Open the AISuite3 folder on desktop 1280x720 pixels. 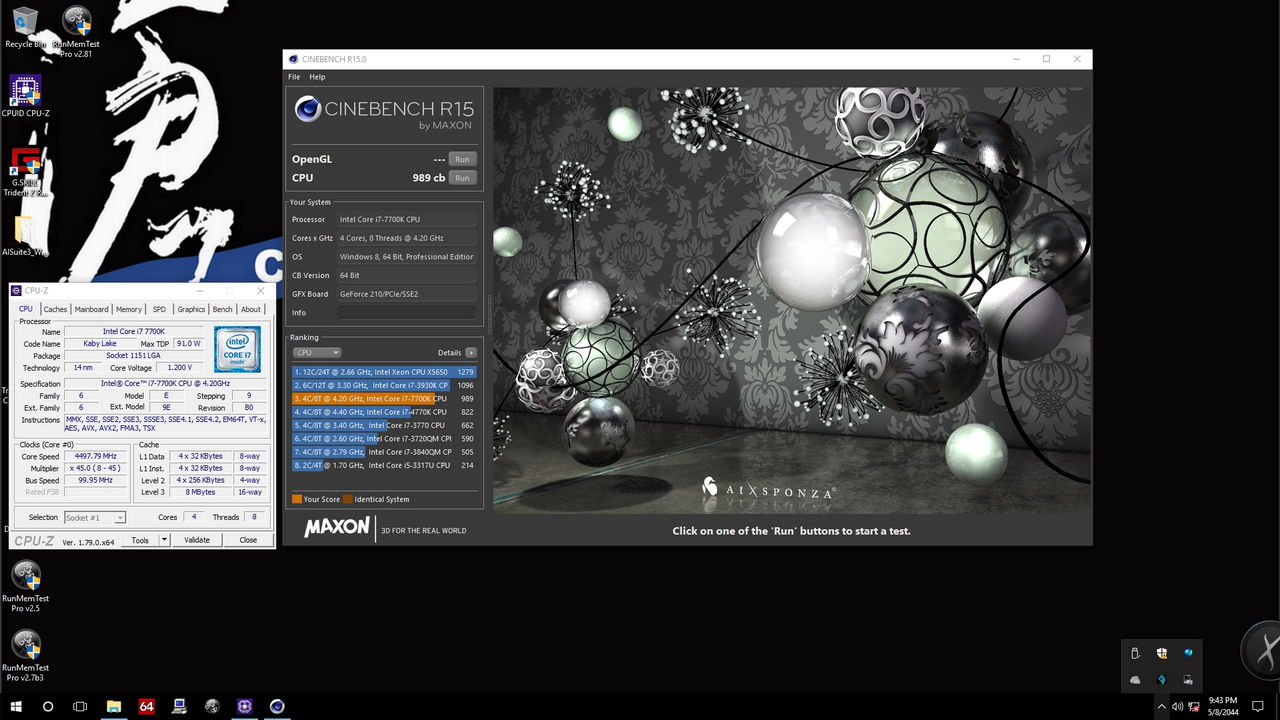[x=25, y=236]
